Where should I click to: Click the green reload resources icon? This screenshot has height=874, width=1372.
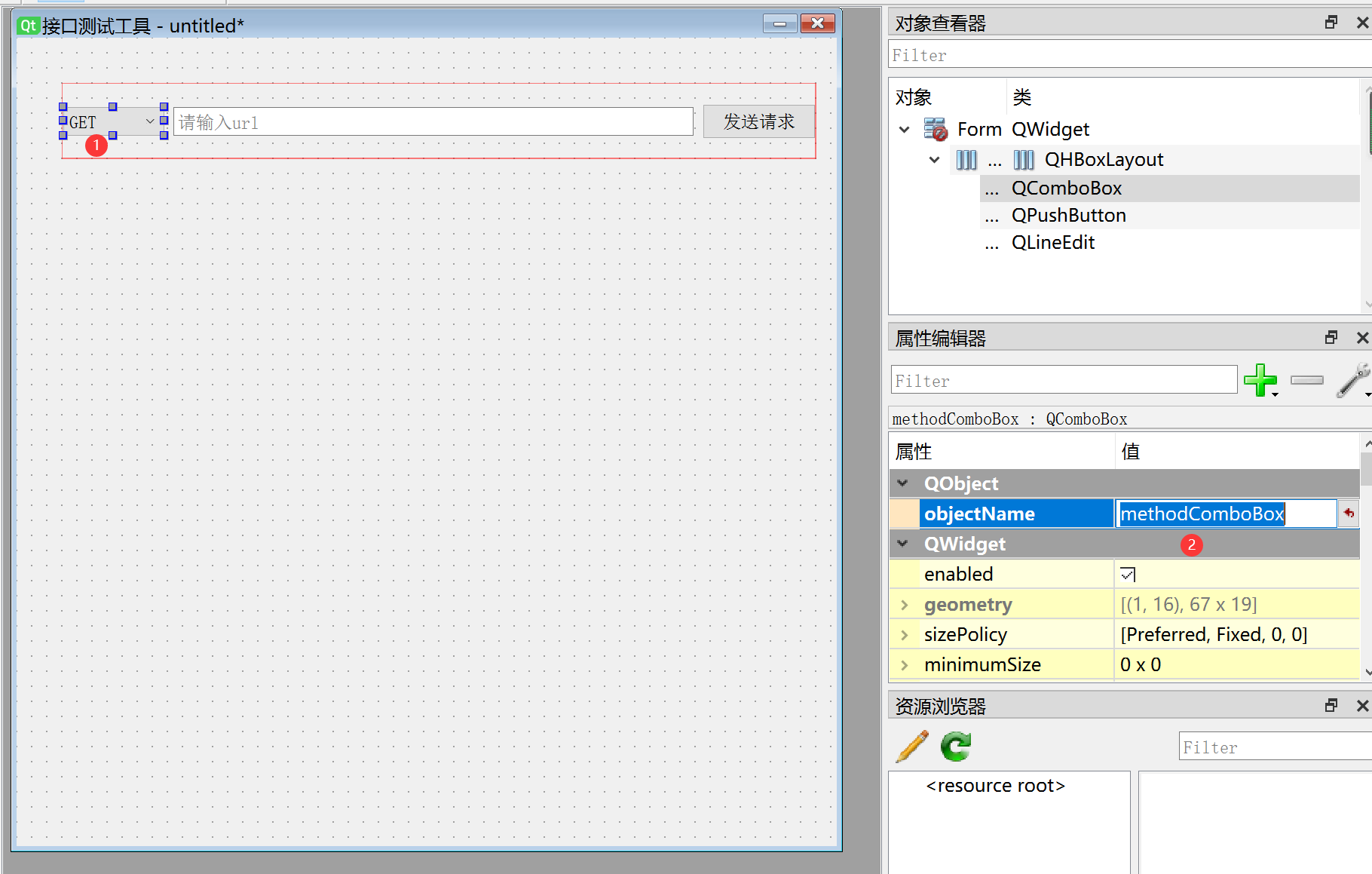[x=956, y=747]
